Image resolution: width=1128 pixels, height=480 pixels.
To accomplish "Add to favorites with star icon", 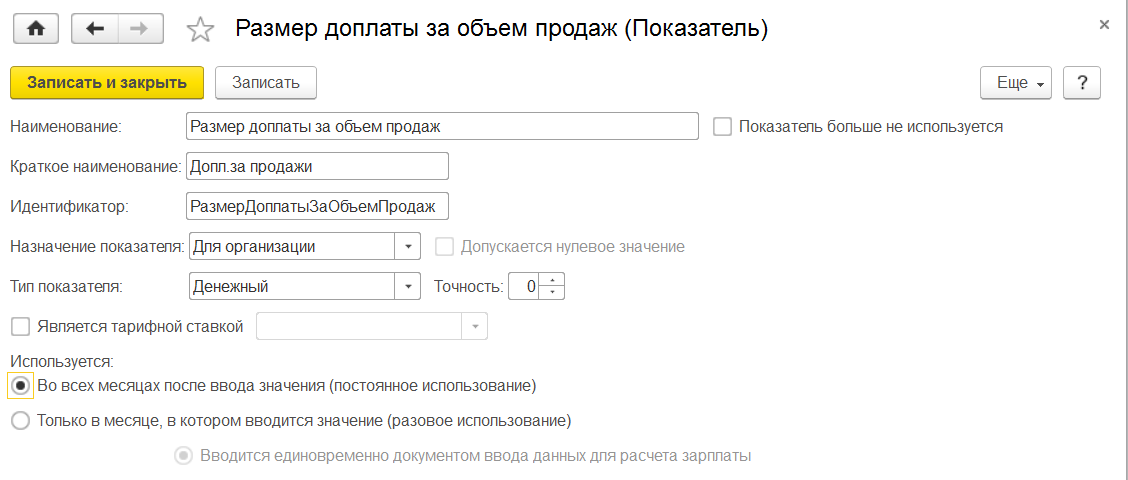I will tap(201, 30).
